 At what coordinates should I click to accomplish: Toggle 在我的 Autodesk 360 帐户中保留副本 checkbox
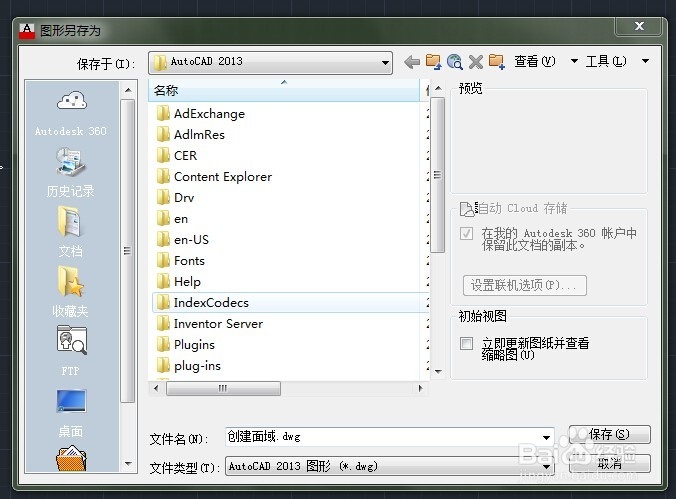point(466,233)
